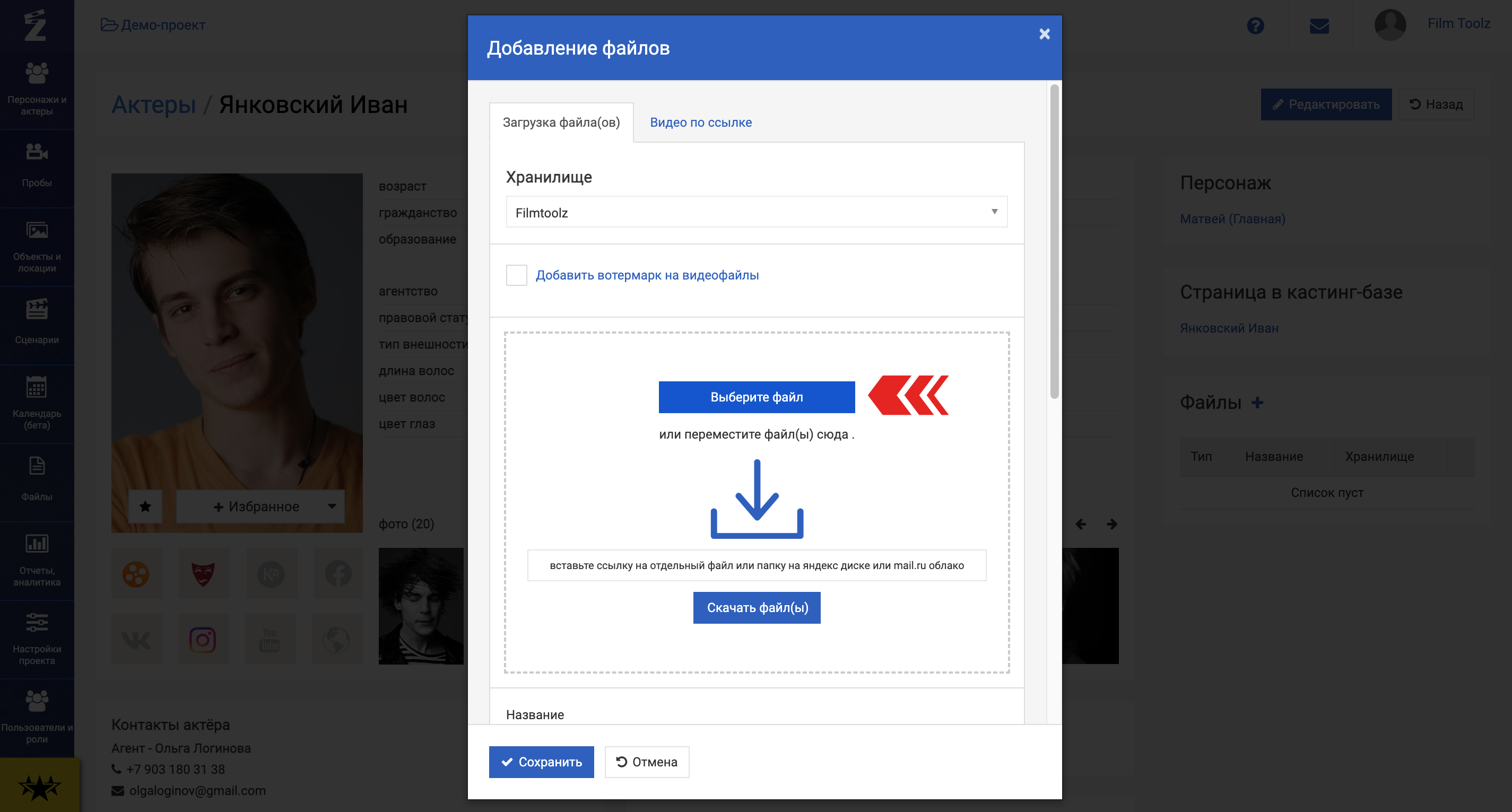Screen dimensions: 1512x812
Task: Open the YouTube profile icon
Action: (270, 640)
